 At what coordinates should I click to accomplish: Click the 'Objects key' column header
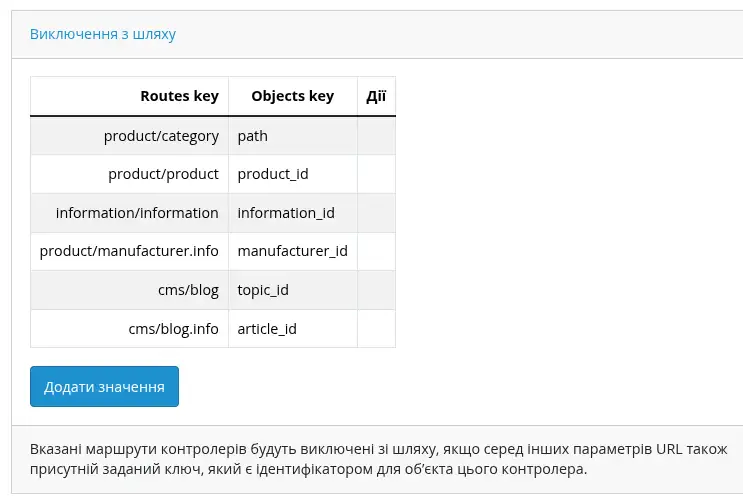click(292, 97)
